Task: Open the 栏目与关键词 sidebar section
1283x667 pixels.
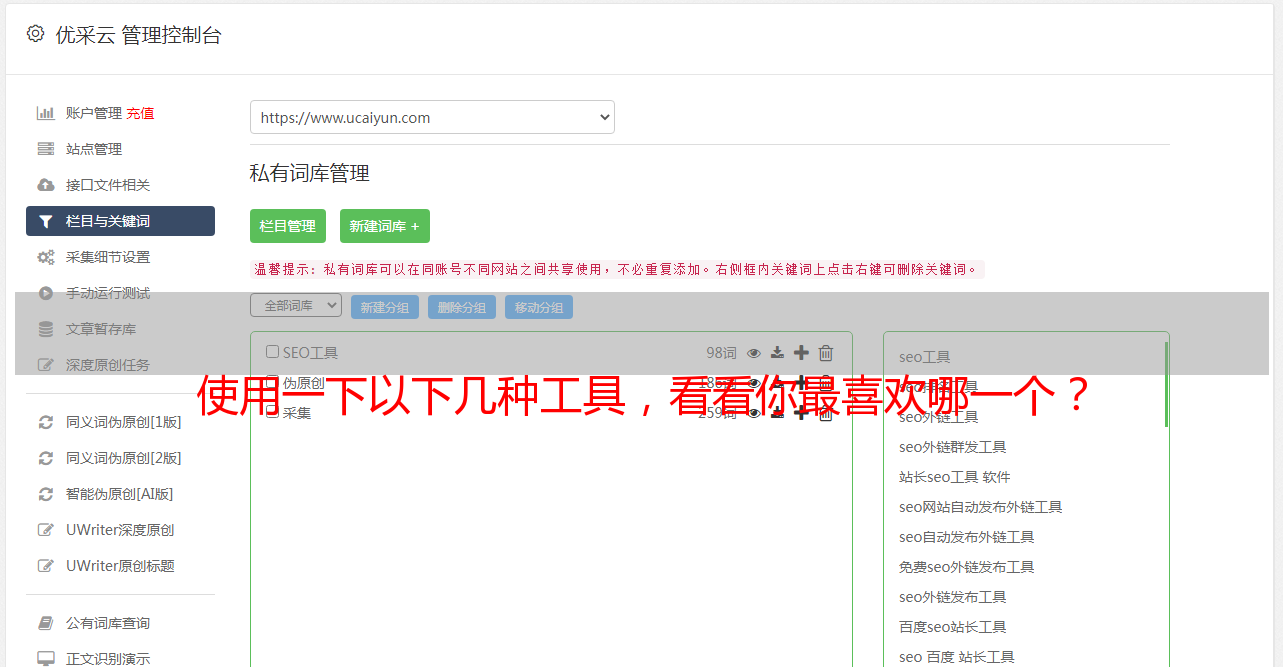Action: click(120, 221)
